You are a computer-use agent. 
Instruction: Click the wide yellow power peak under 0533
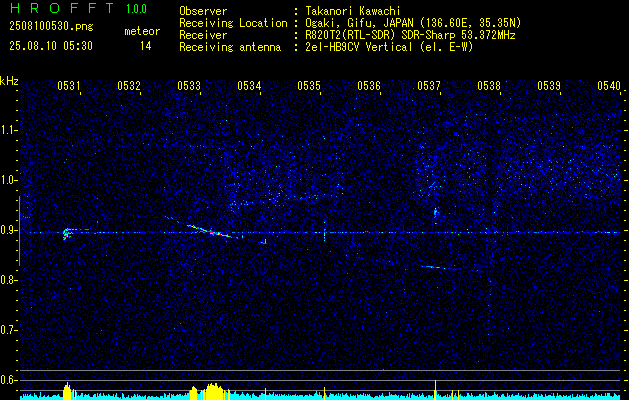tap(213, 391)
